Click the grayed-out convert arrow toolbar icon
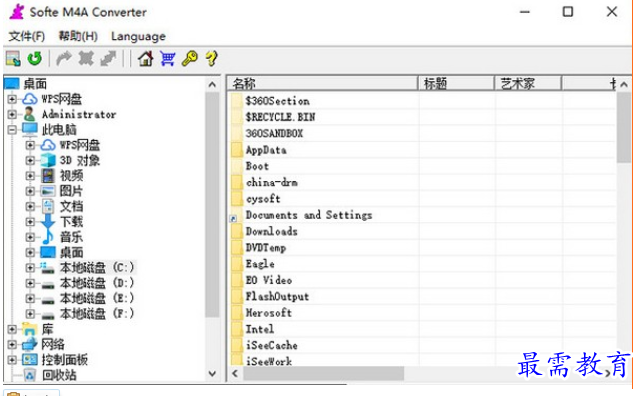The image size is (639, 396). (x=64, y=59)
